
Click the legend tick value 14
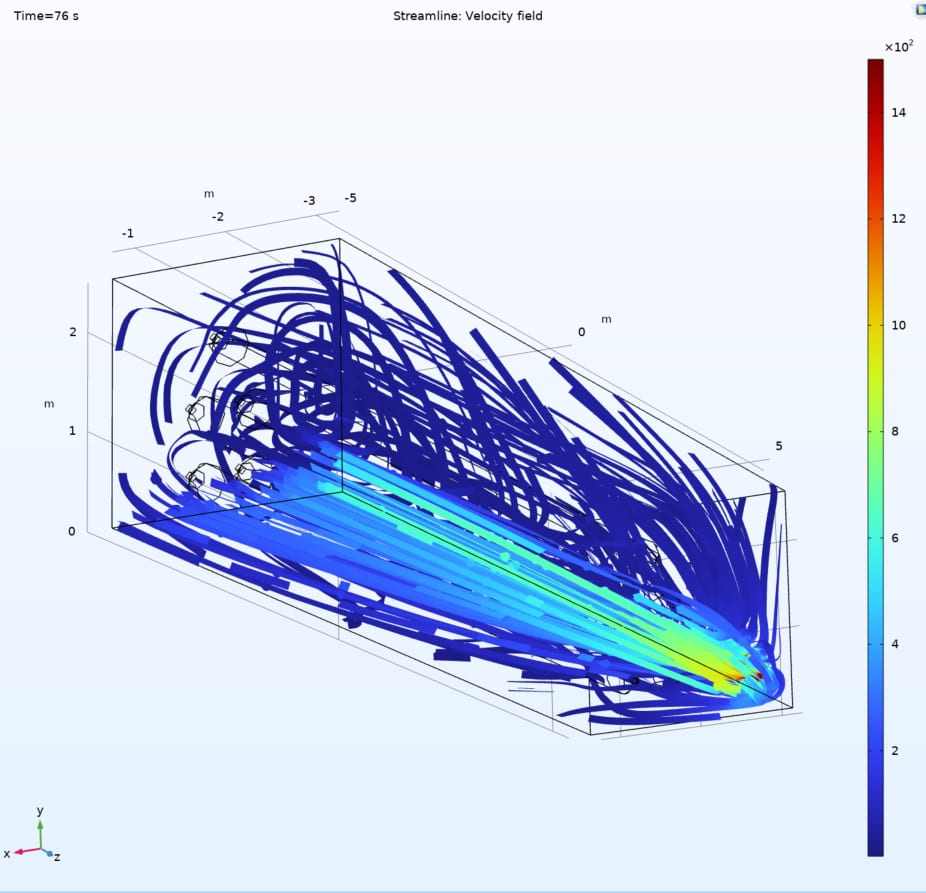tap(898, 113)
